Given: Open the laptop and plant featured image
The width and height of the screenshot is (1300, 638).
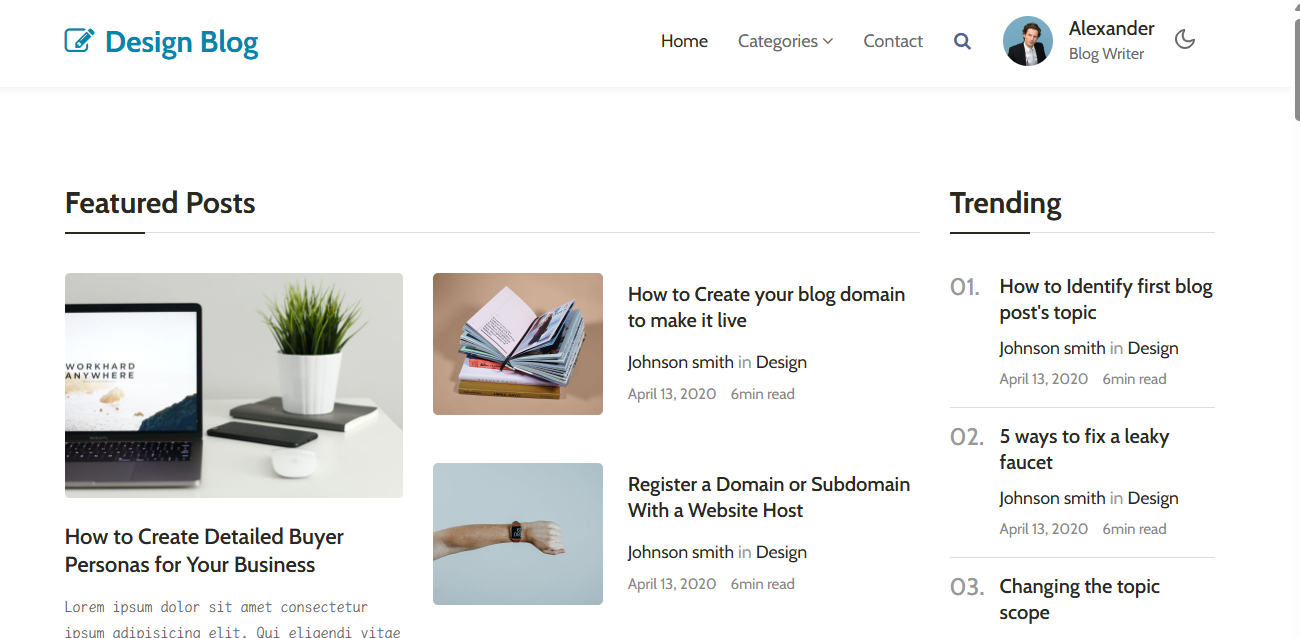Looking at the screenshot, I should tap(234, 385).
